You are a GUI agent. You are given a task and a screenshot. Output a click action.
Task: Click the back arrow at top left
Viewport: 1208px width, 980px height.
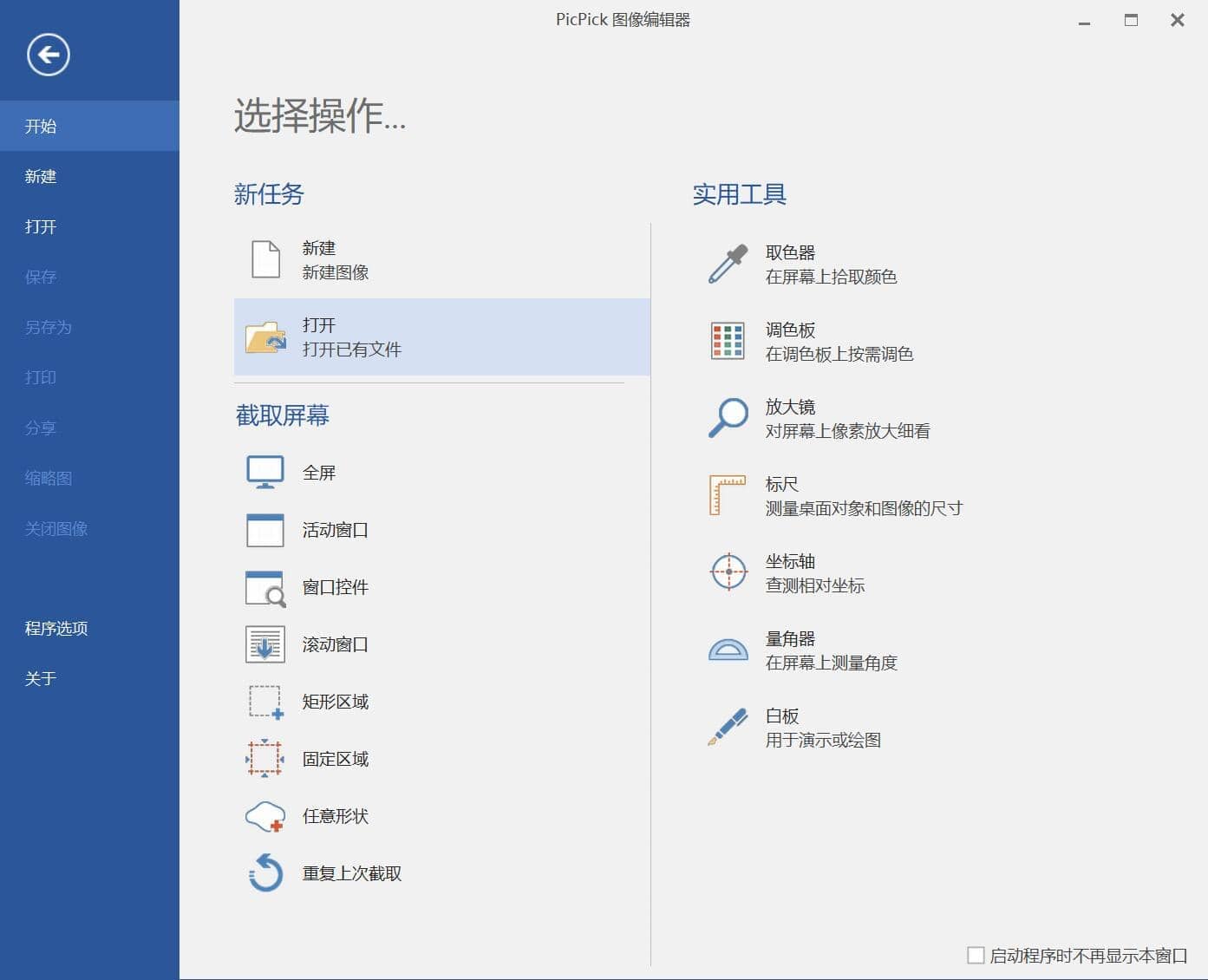[x=47, y=54]
